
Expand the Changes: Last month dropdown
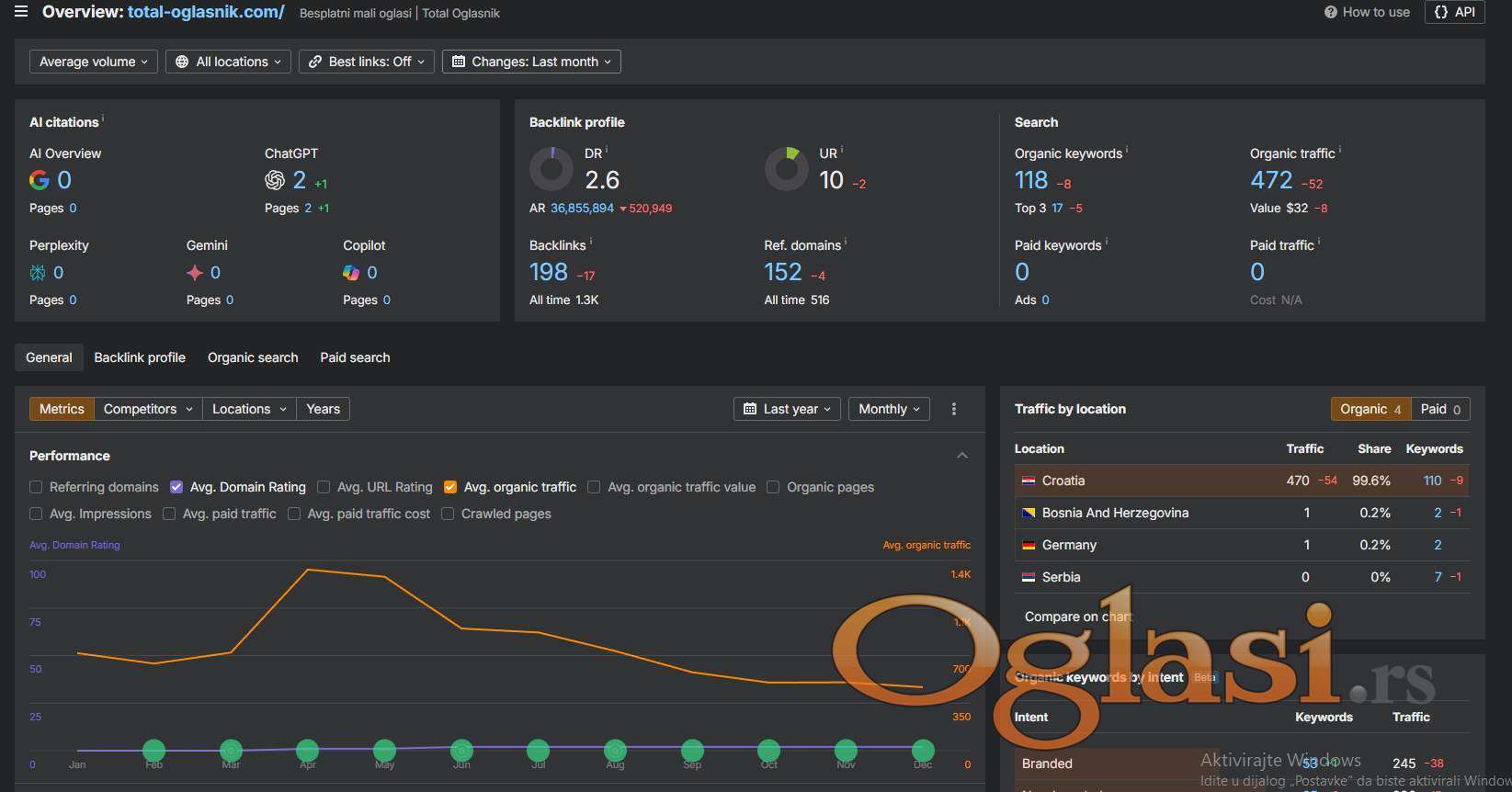531,62
